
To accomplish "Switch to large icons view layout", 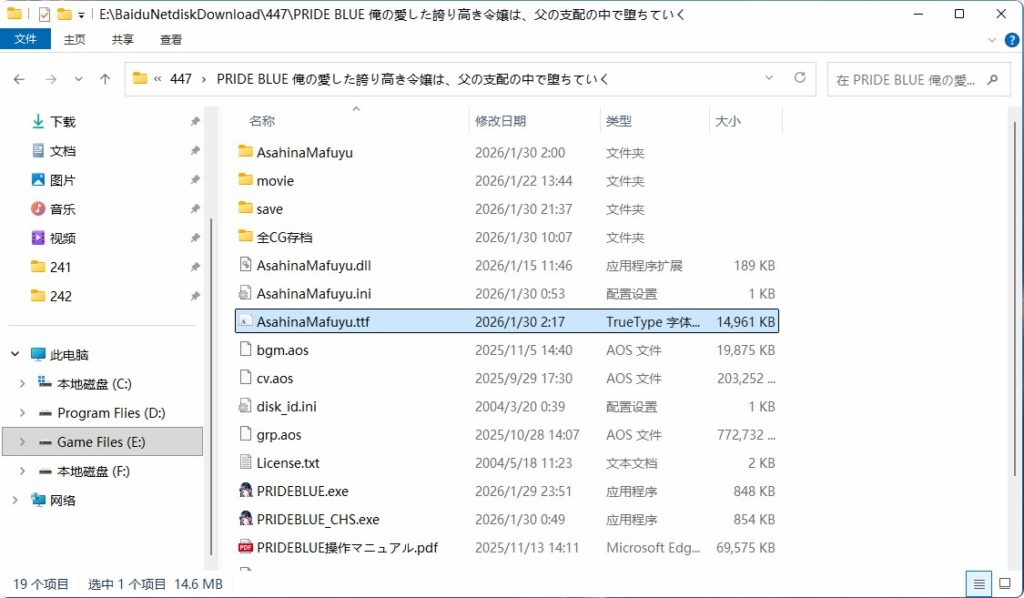I will (1004, 584).
